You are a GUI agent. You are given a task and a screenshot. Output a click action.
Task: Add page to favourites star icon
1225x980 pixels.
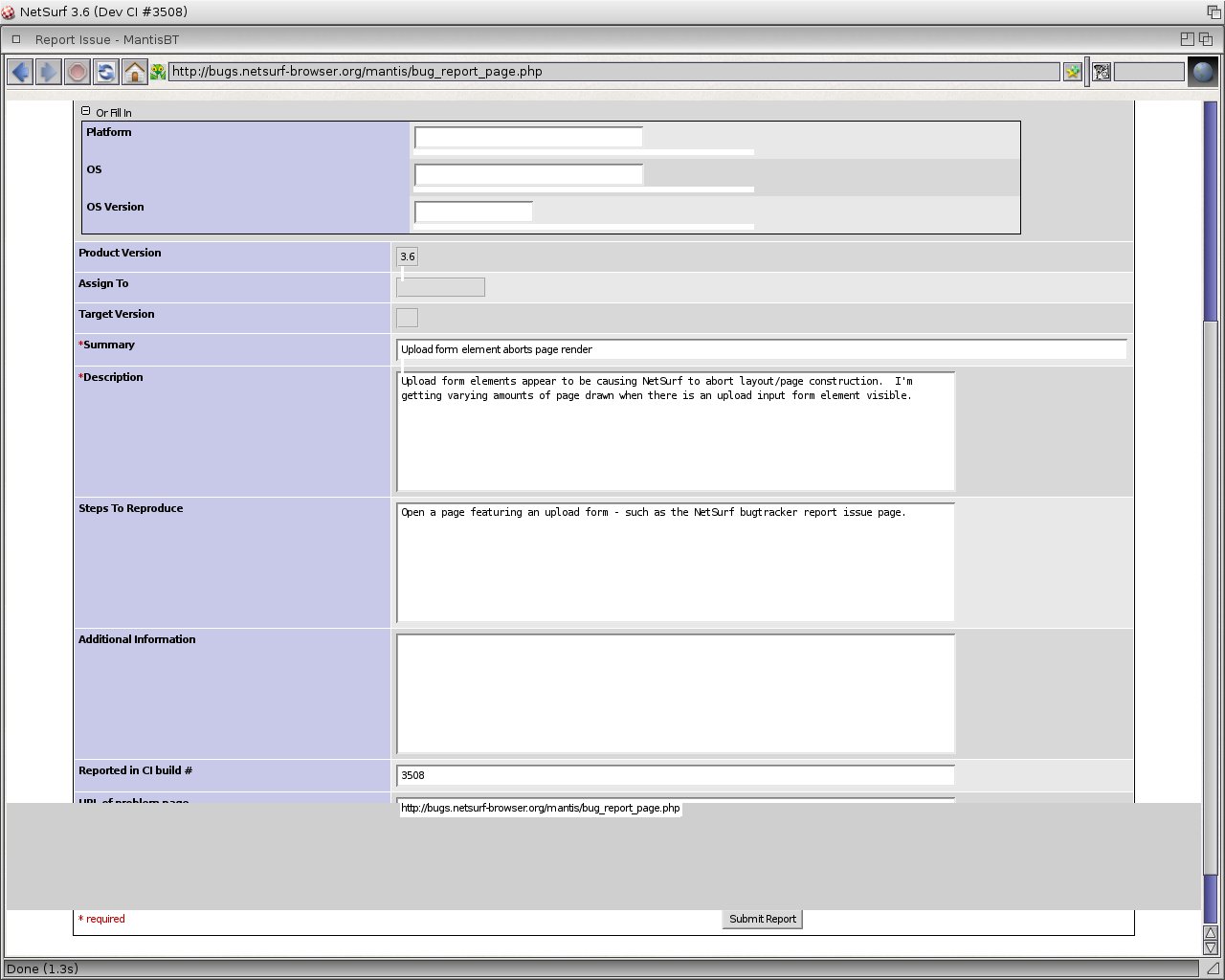1073,72
